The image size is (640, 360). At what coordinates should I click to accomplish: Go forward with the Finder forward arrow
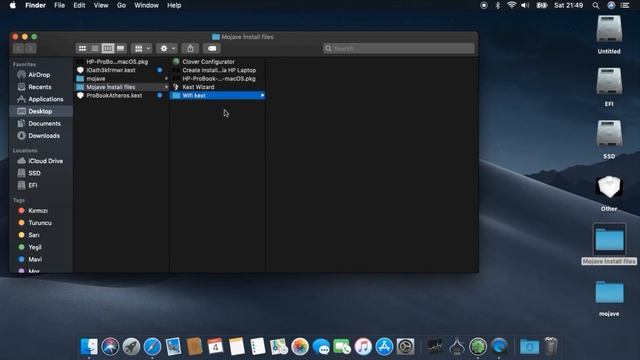click(x=31, y=49)
